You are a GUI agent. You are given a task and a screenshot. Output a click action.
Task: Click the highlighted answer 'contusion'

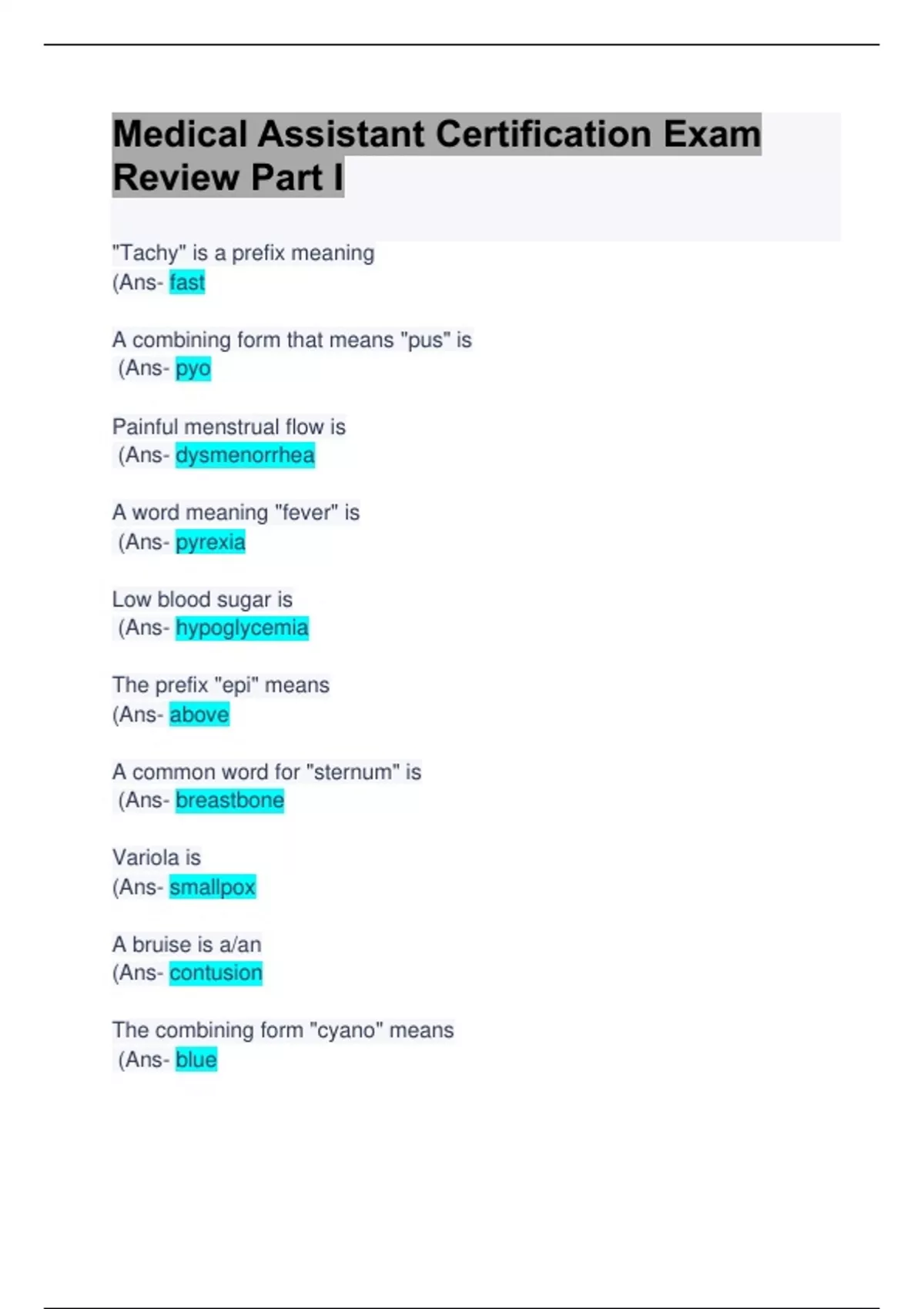pos(216,973)
